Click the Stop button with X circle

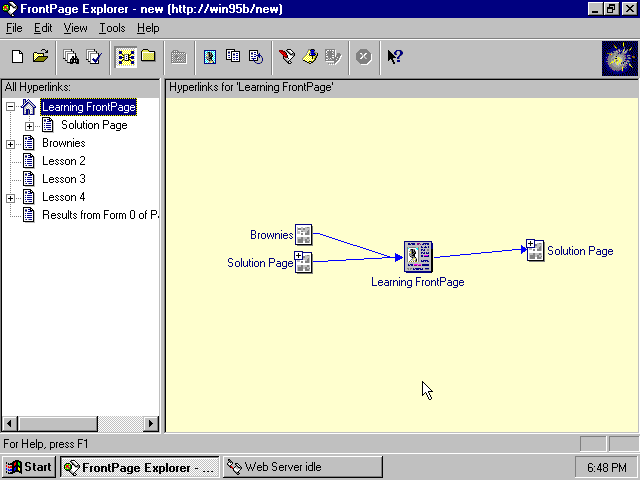[x=364, y=57]
